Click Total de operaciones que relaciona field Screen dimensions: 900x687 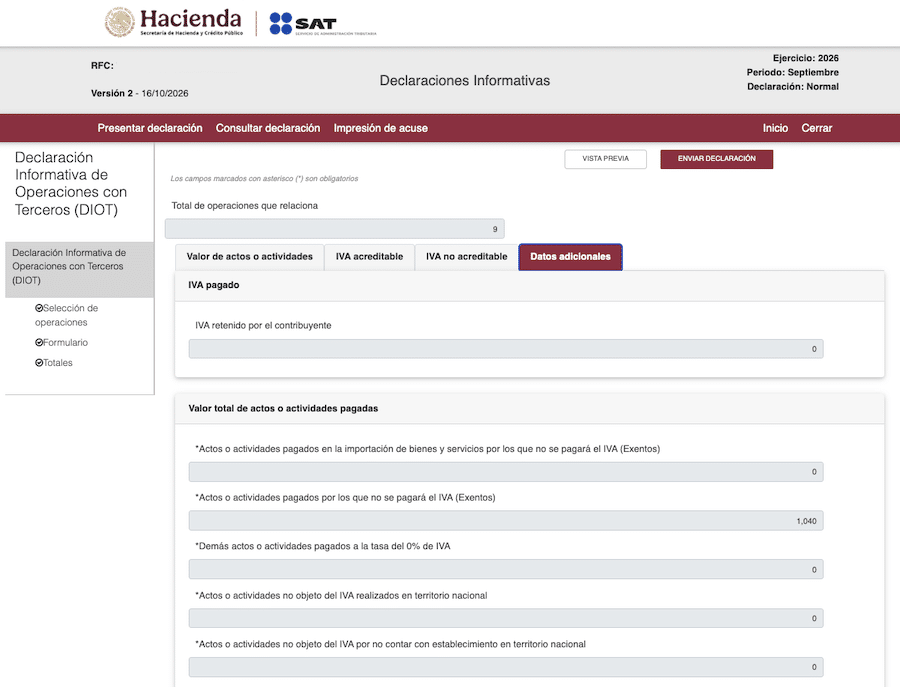tap(335, 229)
